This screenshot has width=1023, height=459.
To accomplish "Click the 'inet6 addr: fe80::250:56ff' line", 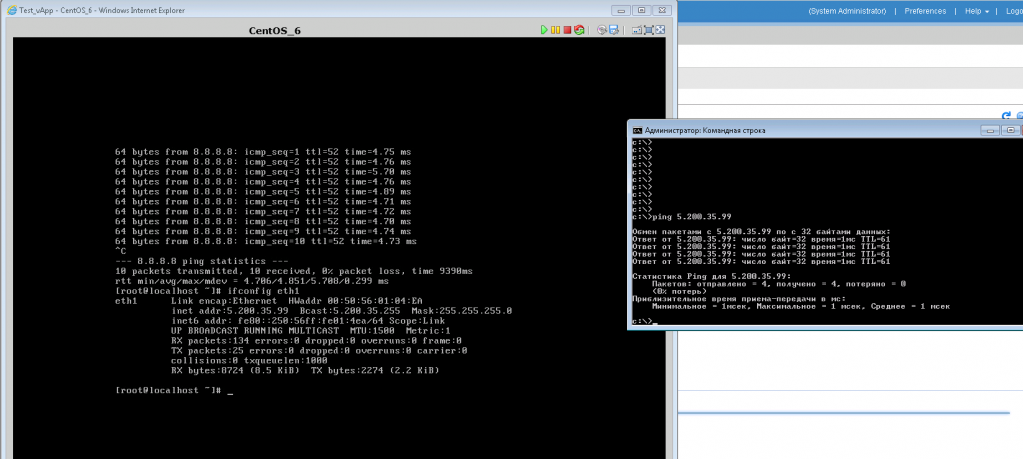I will pyautogui.click(x=308, y=321).
